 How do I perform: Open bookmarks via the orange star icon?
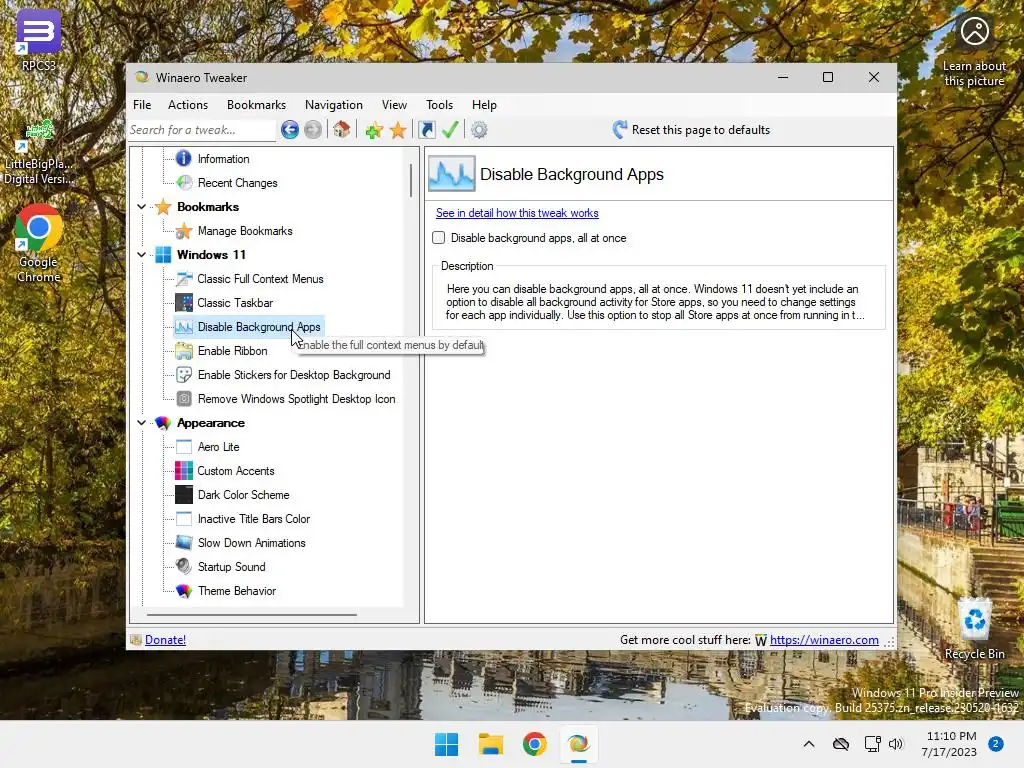[x=398, y=130]
